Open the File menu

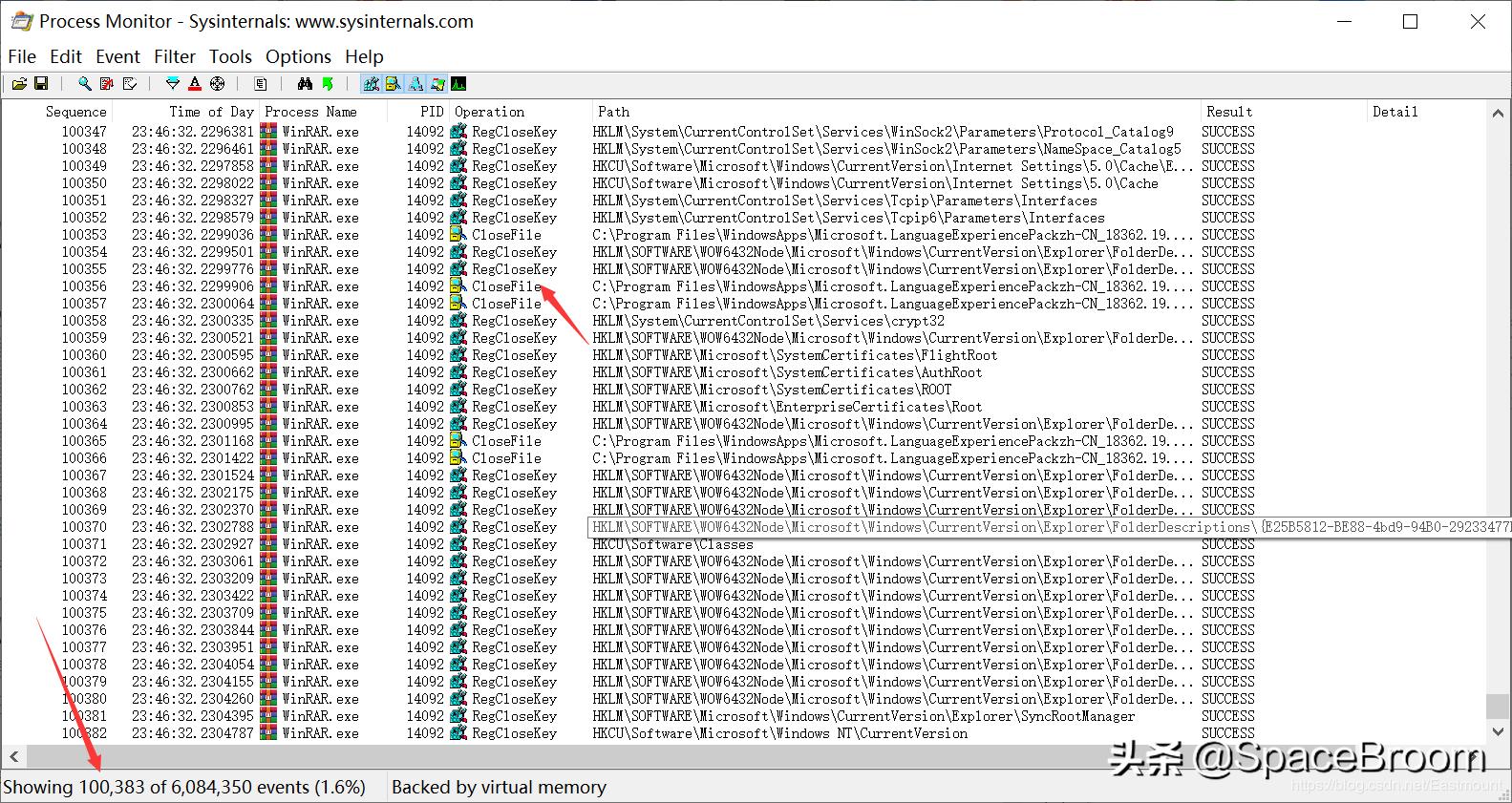[22, 56]
